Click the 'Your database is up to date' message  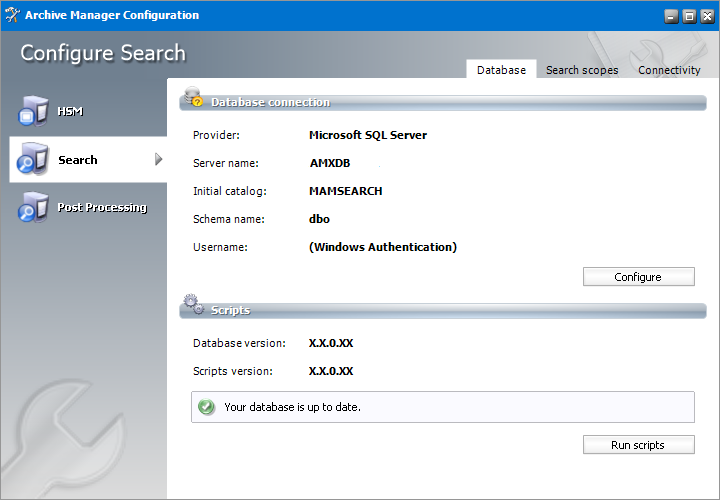292,407
